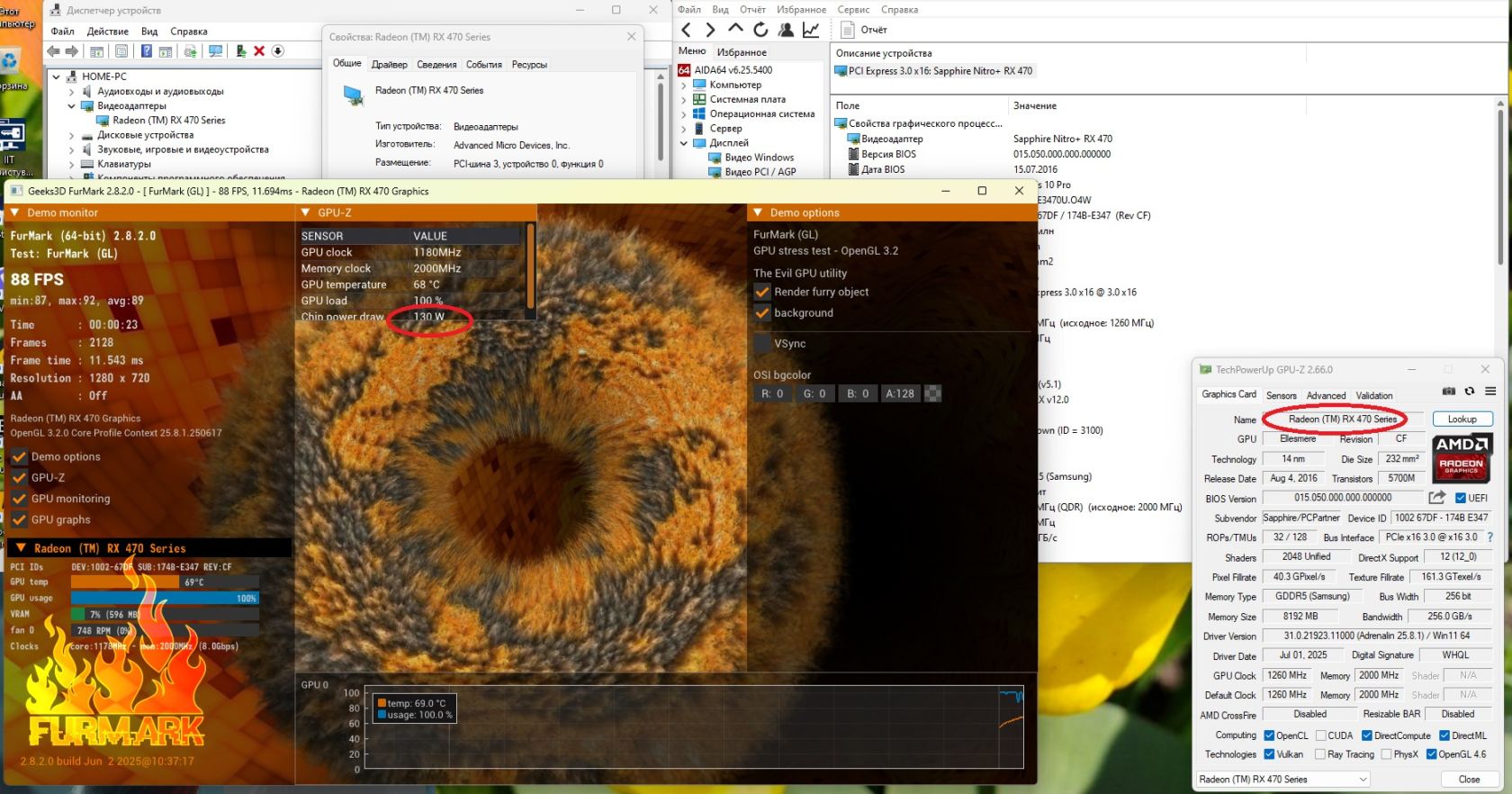Click the Lookup button in GPU-Z

click(1462, 420)
